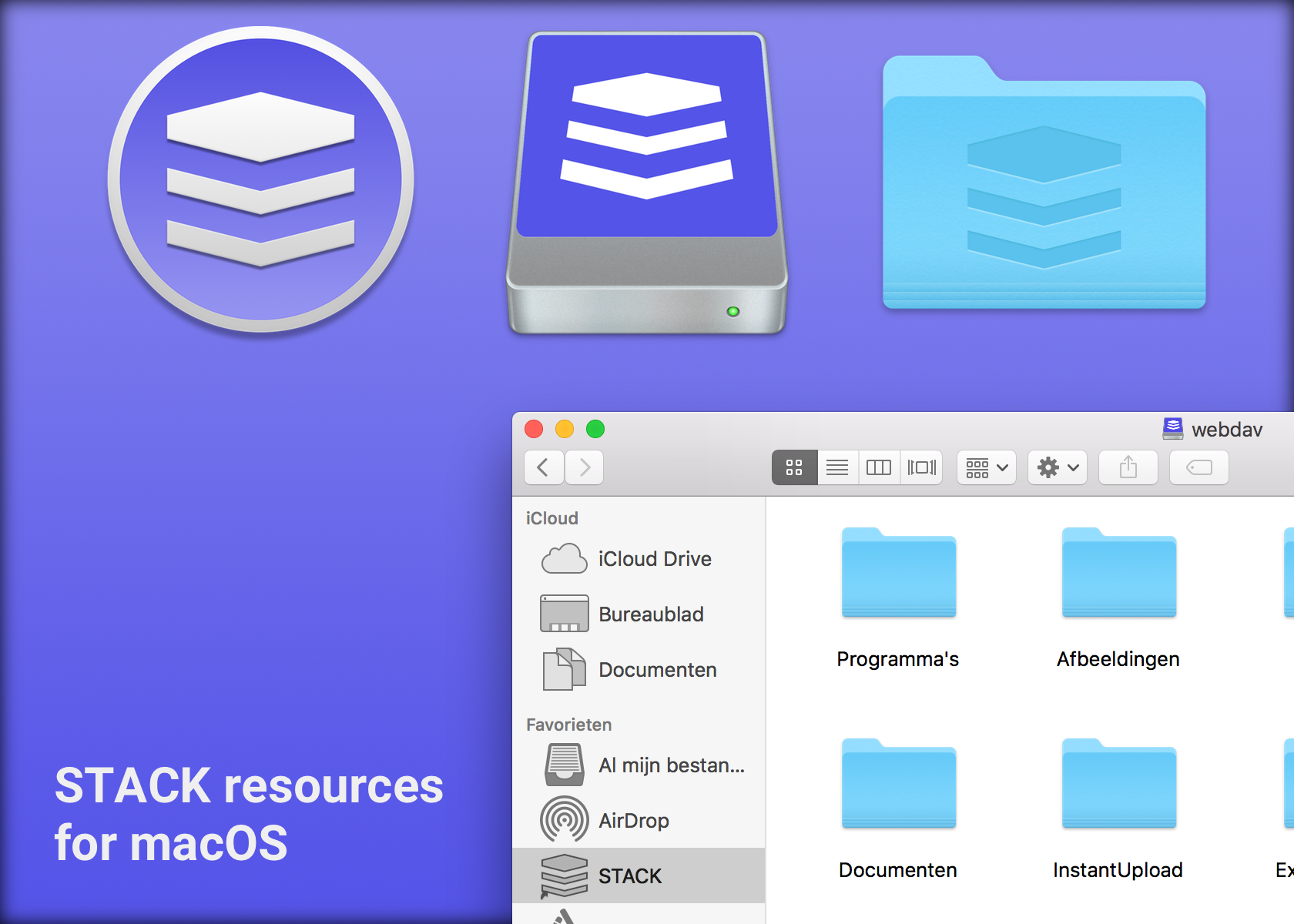Click the Tags button in the toolbar
This screenshot has height=924, width=1294.
[1198, 467]
